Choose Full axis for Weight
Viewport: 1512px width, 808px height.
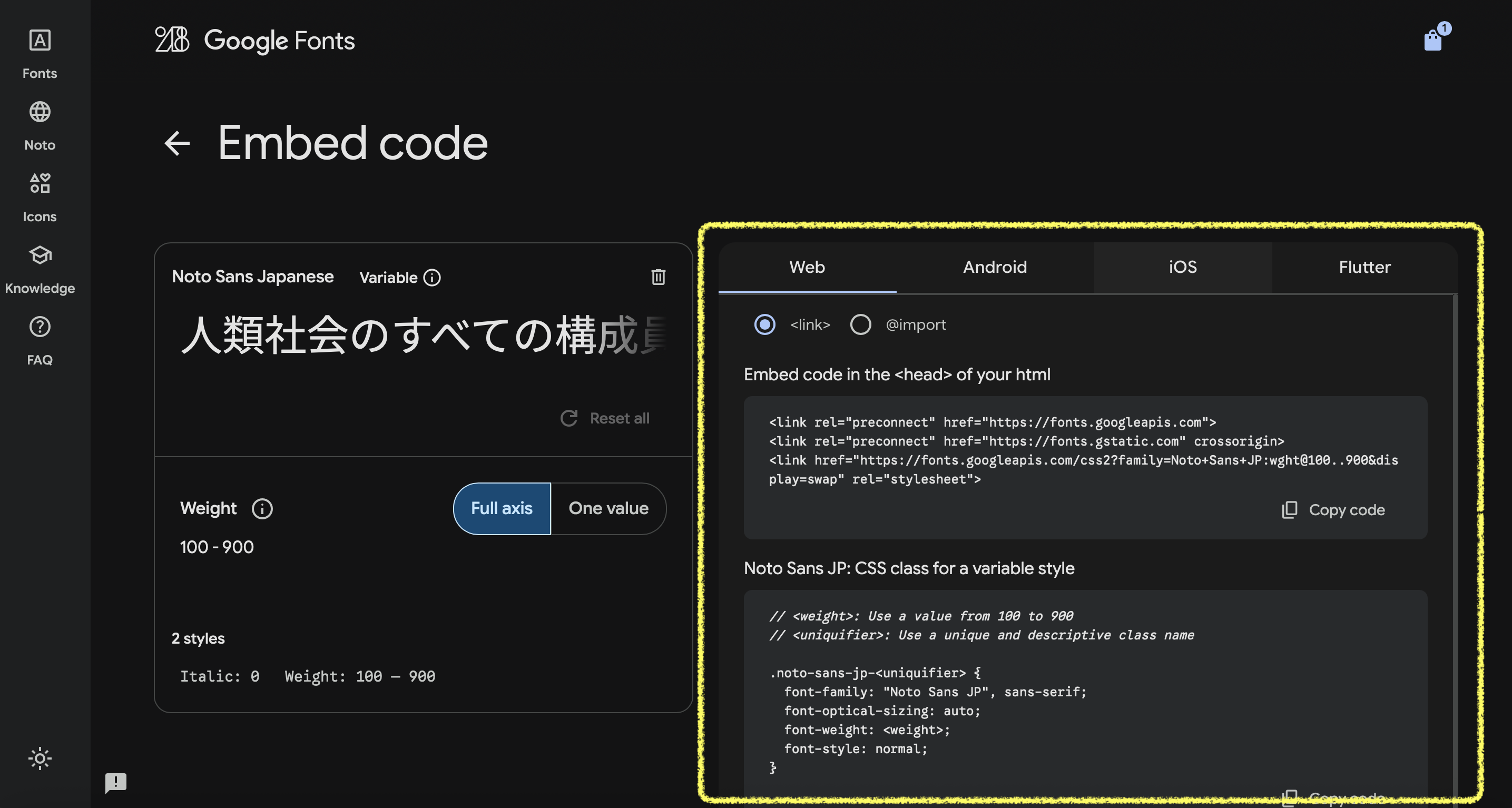click(x=502, y=508)
